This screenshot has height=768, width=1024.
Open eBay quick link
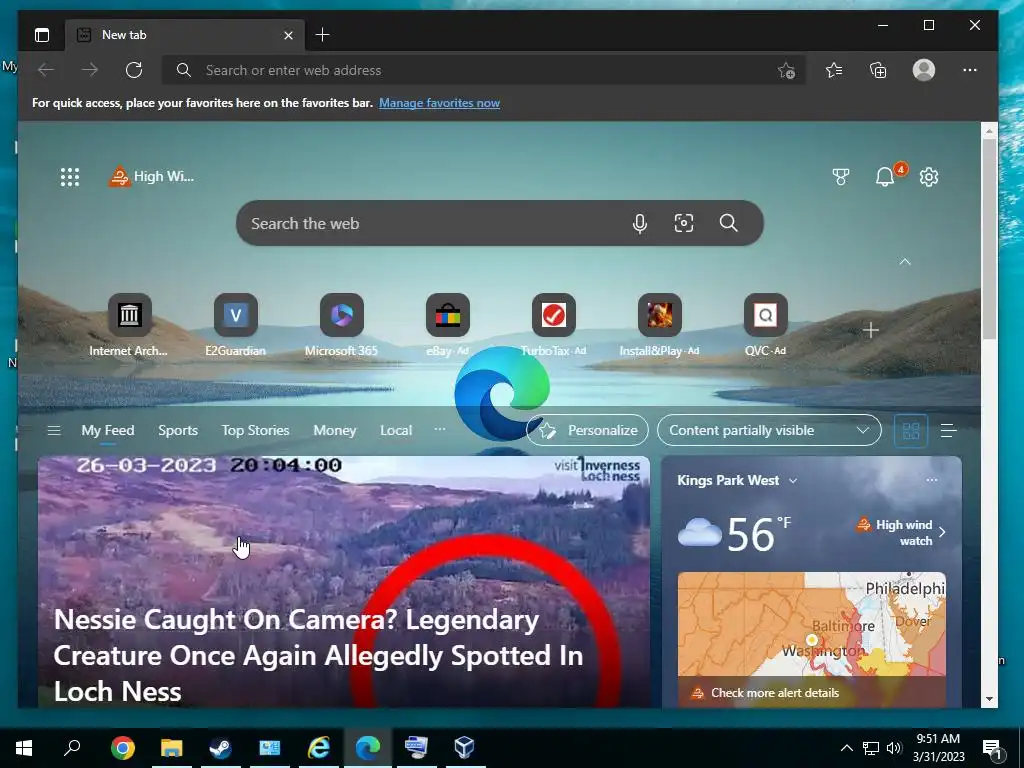tap(447, 325)
